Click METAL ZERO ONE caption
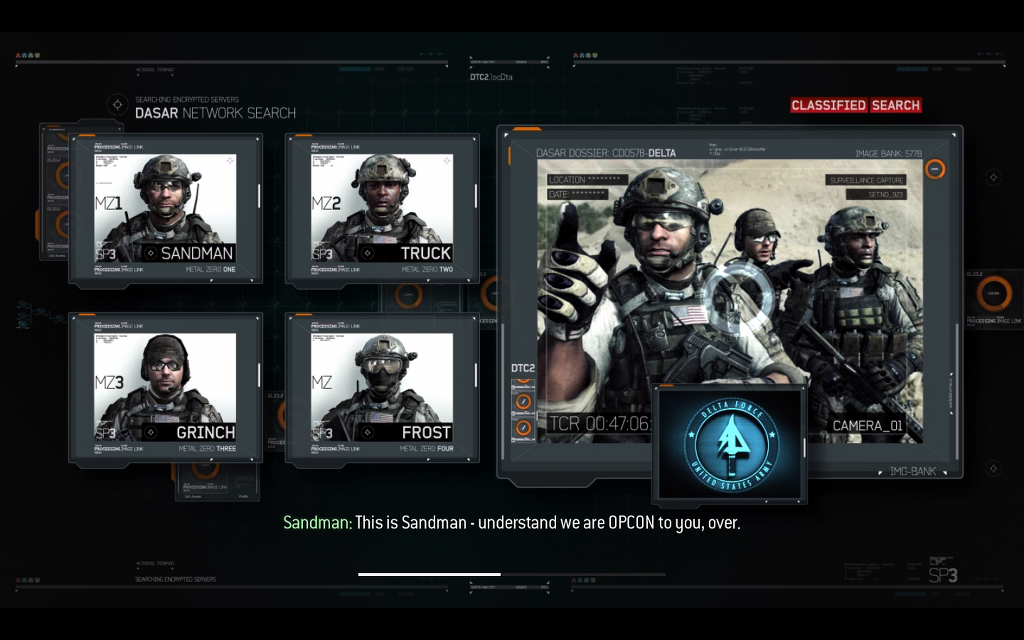 point(210,269)
